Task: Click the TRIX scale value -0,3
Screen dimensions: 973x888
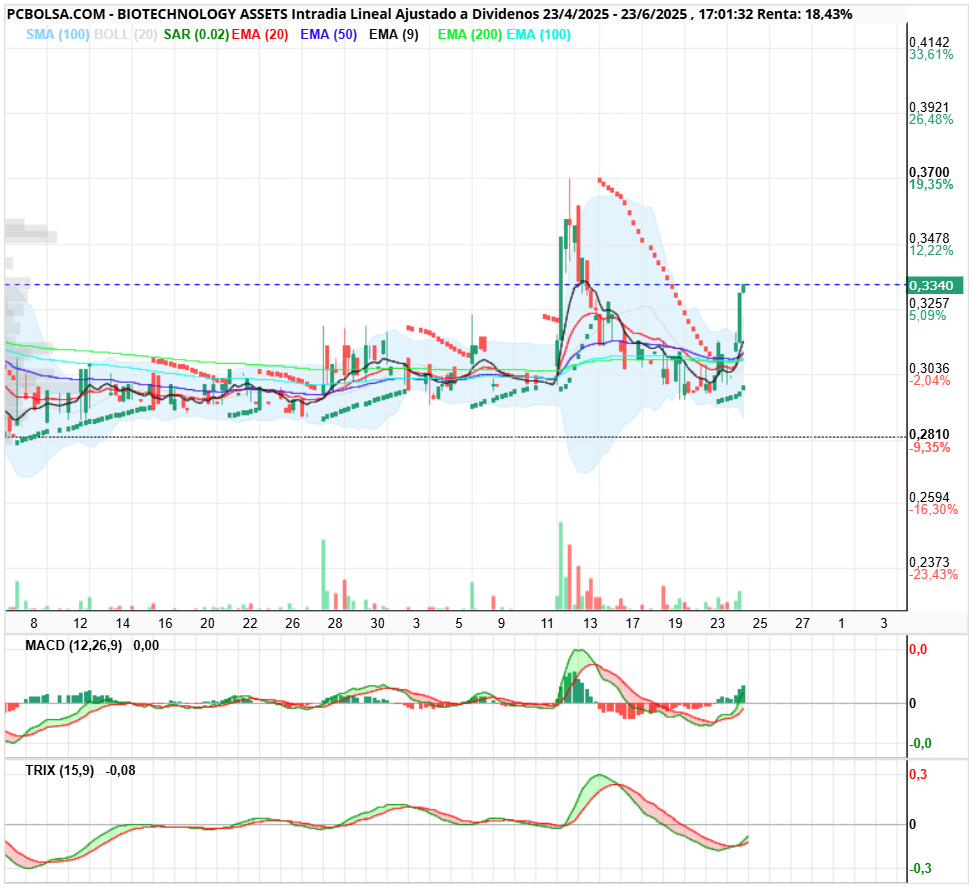Action: coord(920,868)
